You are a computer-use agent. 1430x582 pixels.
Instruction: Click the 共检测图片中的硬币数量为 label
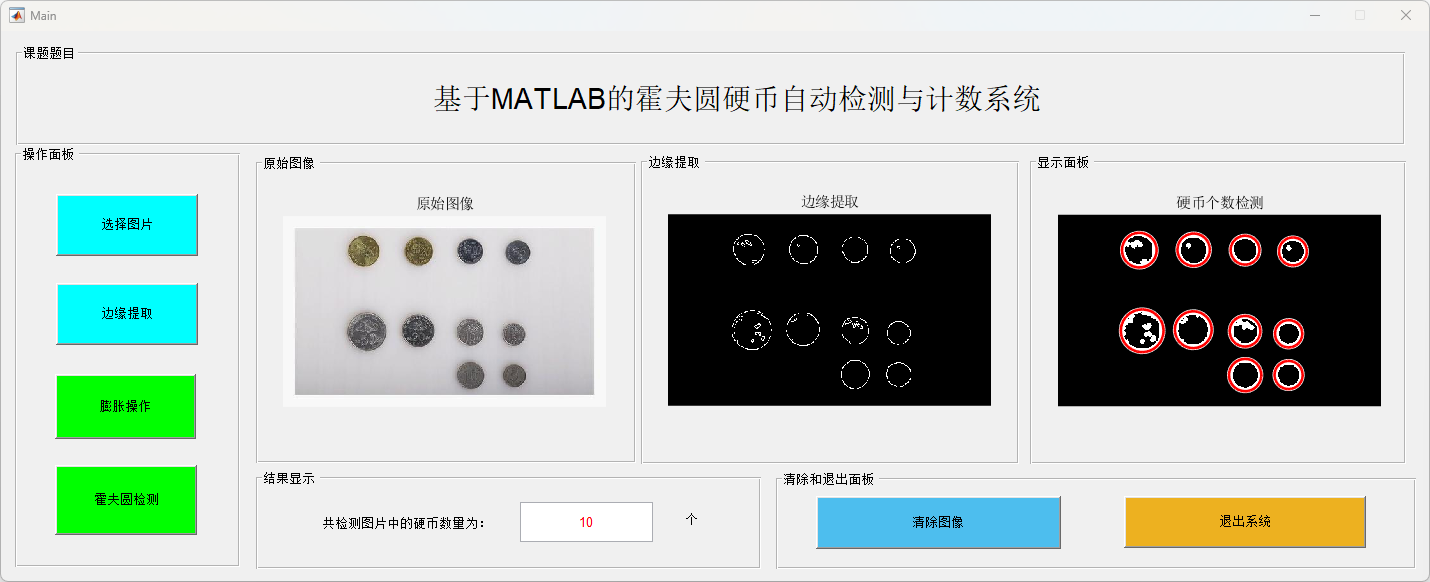(404, 522)
